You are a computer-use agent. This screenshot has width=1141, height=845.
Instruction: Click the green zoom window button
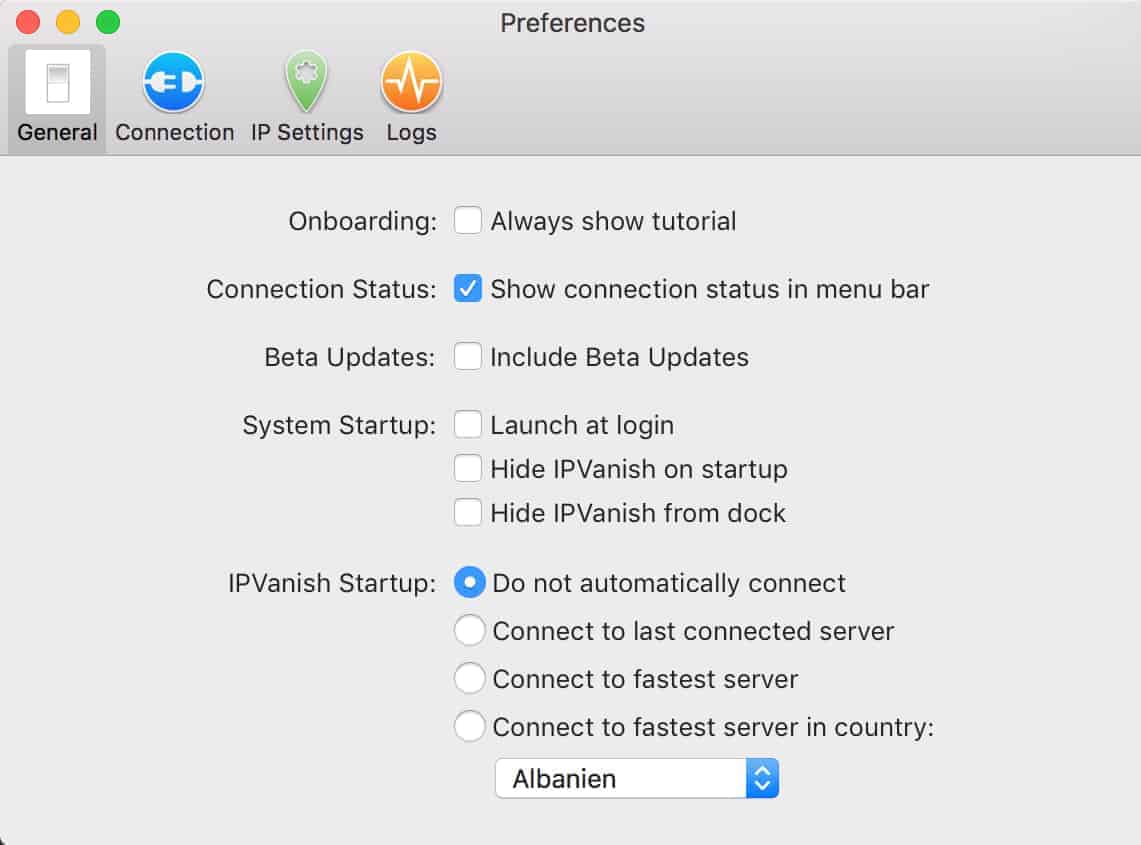(x=108, y=22)
